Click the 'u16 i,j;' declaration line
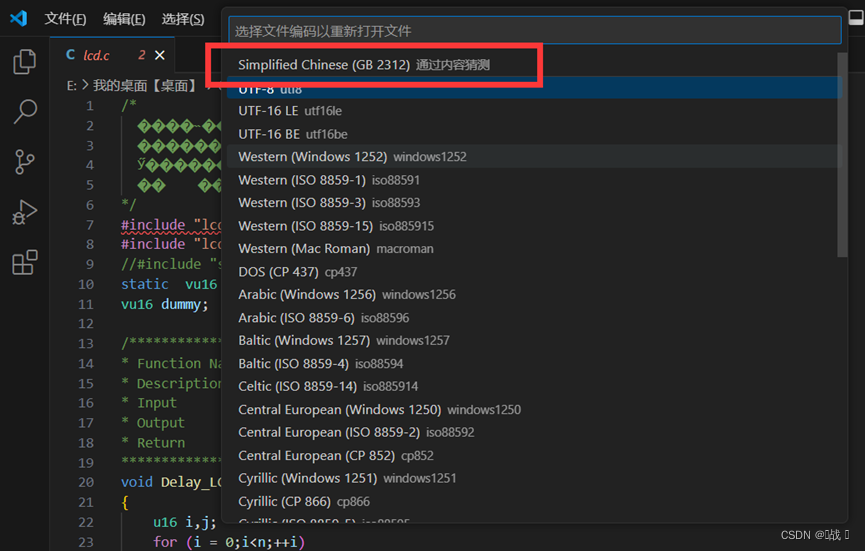Screen dimensions: 865x551 pos(184,522)
